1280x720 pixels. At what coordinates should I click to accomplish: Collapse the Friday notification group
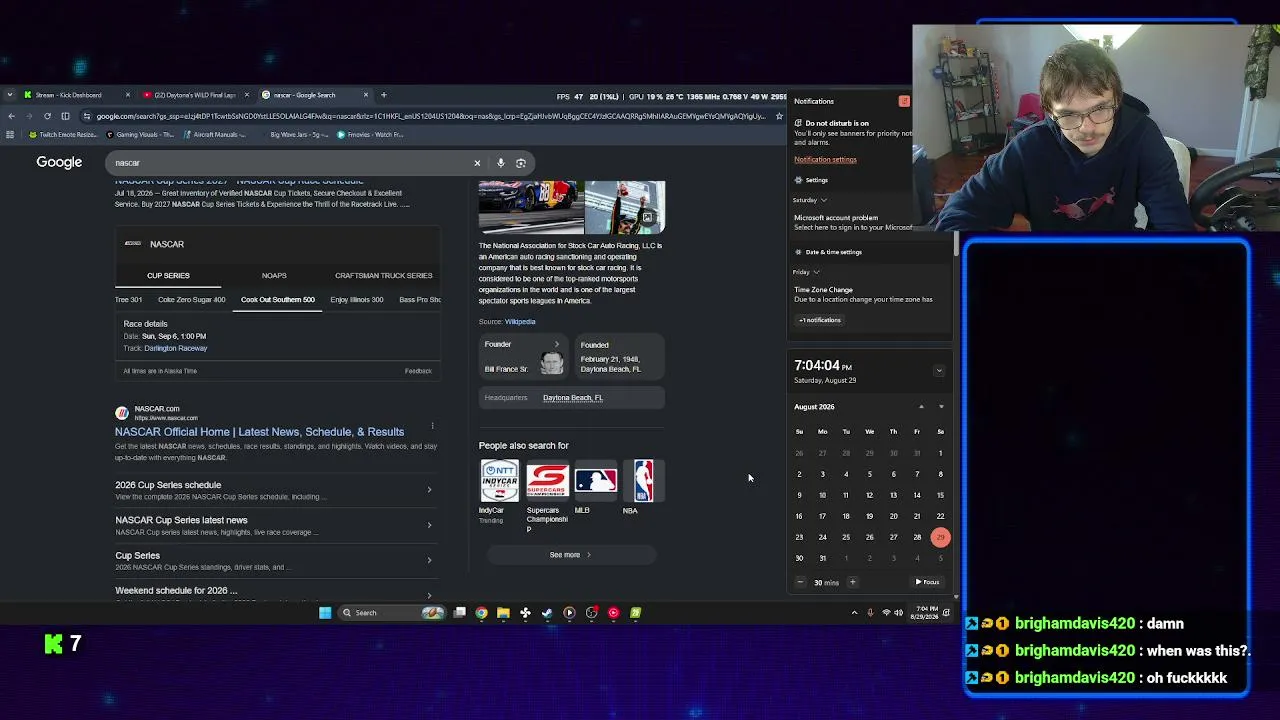tap(816, 272)
